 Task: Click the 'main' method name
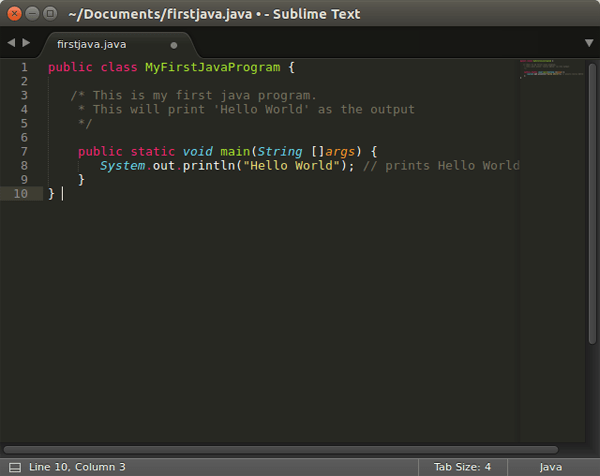pos(235,152)
